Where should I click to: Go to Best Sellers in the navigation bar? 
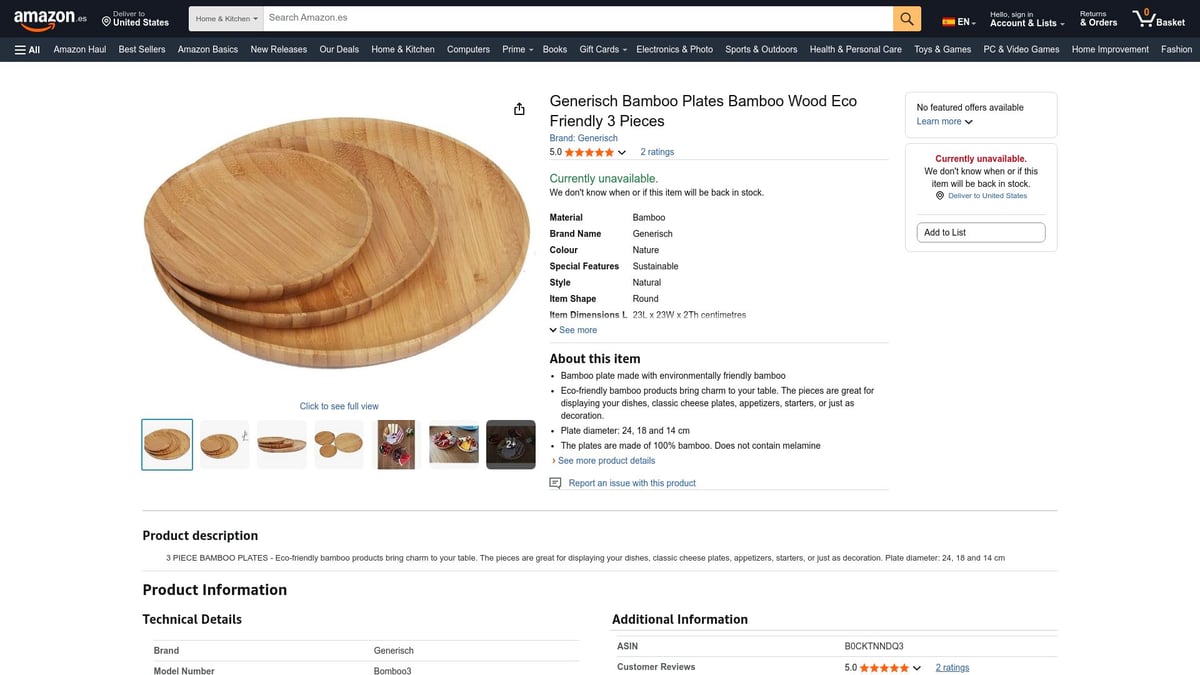[x=142, y=49]
